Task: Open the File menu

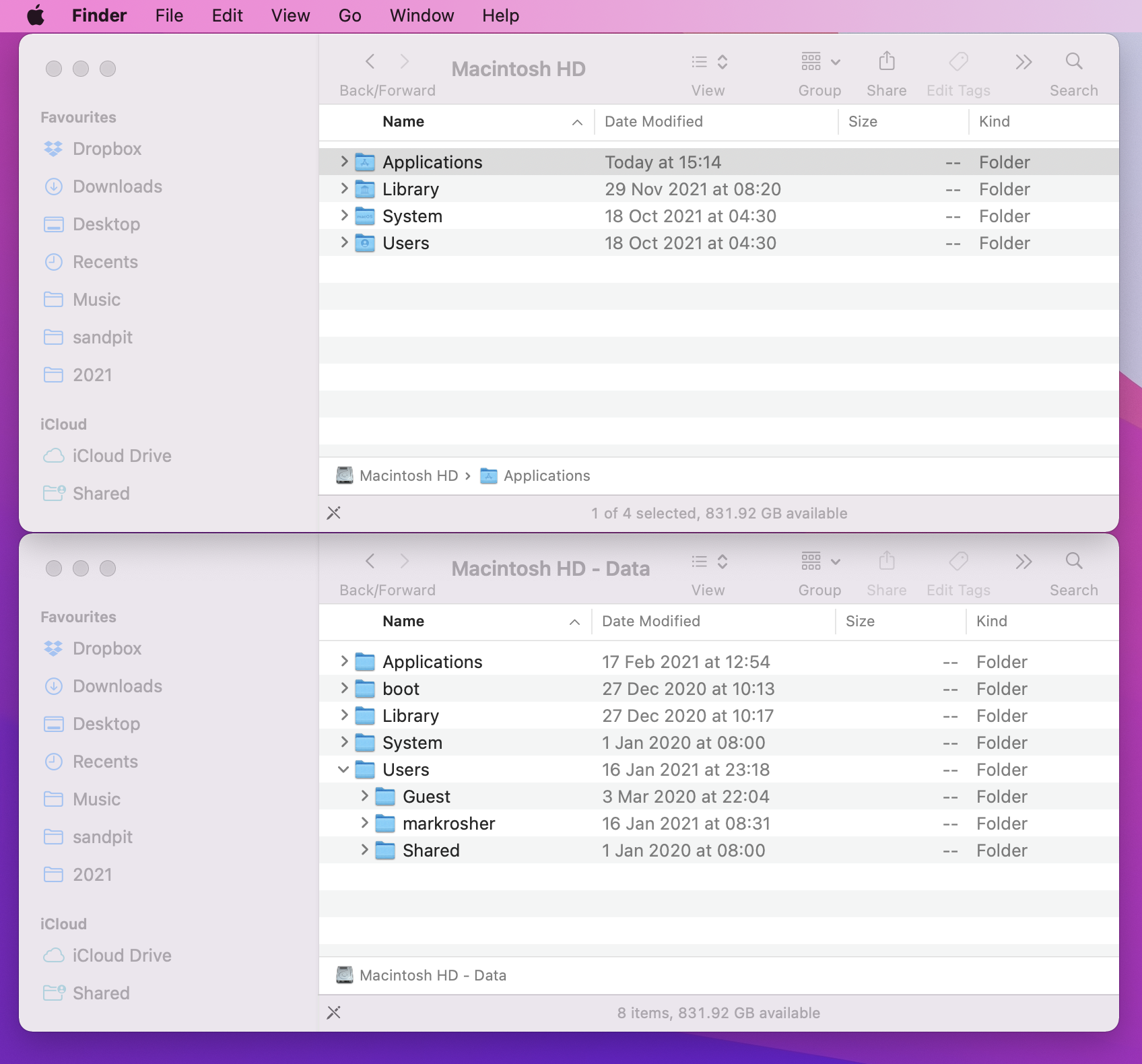Action: 169,15
